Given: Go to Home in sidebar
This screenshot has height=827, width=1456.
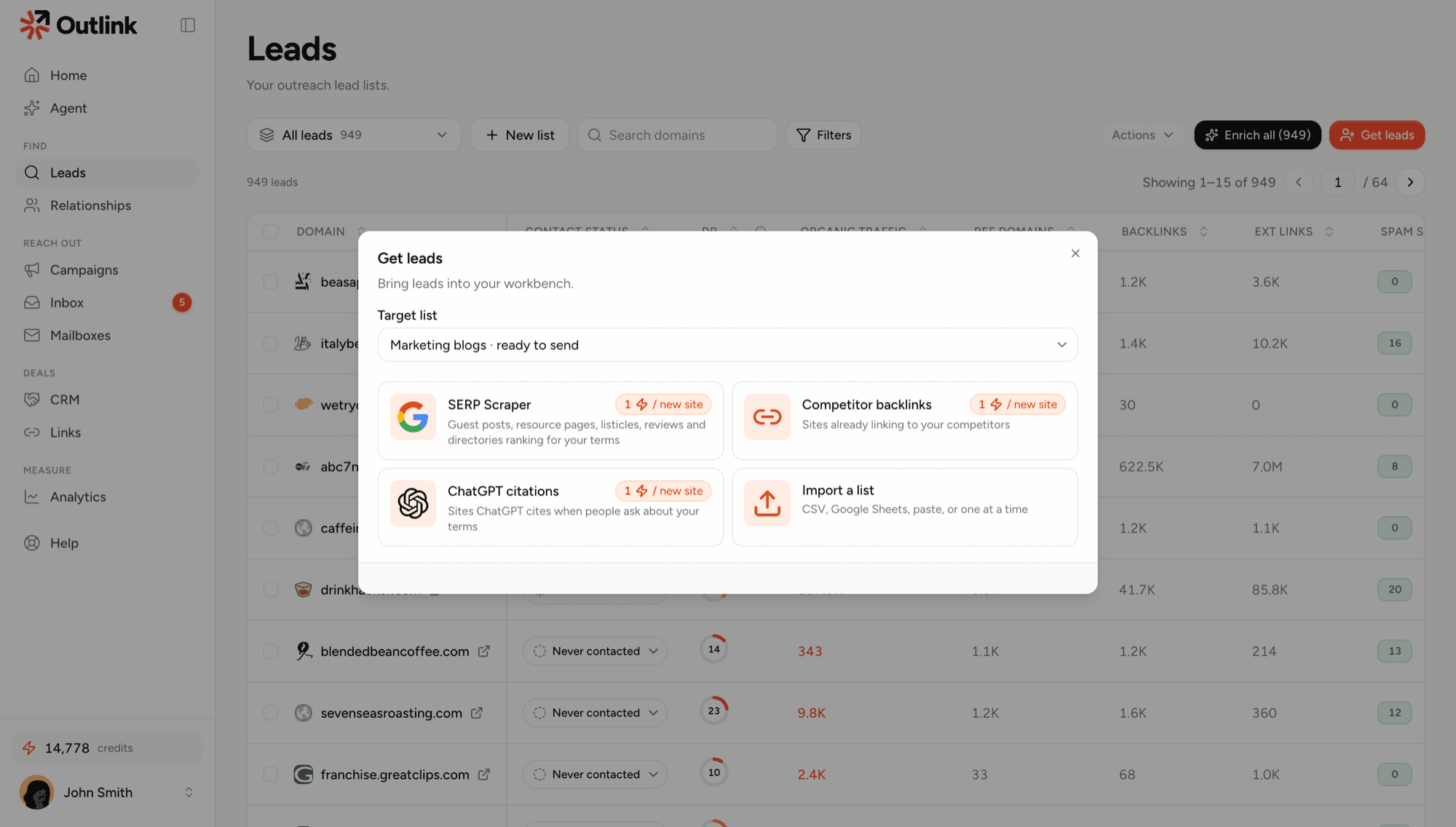Looking at the screenshot, I should pyautogui.click(x=68, y=75).
